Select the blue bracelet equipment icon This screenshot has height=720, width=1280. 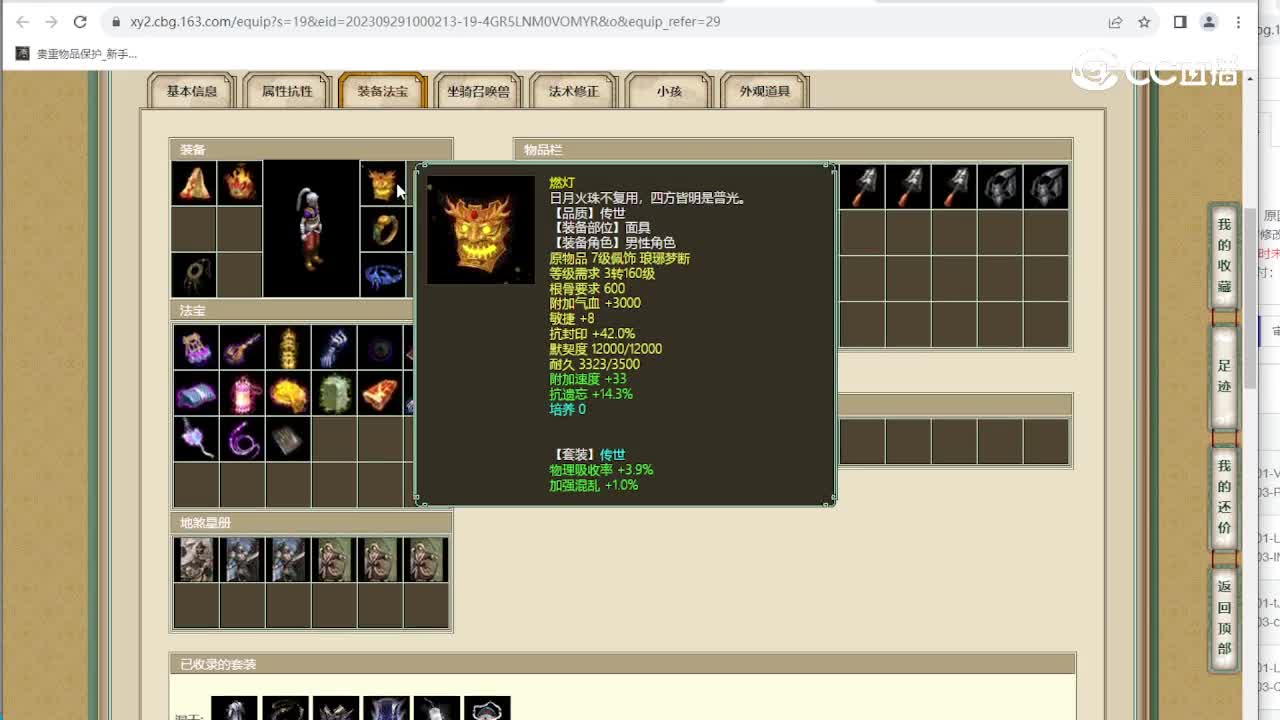382,275
